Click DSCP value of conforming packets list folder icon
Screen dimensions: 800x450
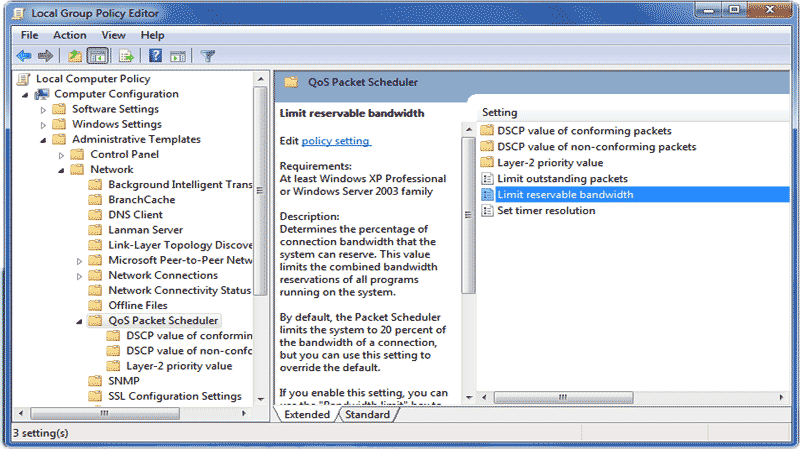487,131
